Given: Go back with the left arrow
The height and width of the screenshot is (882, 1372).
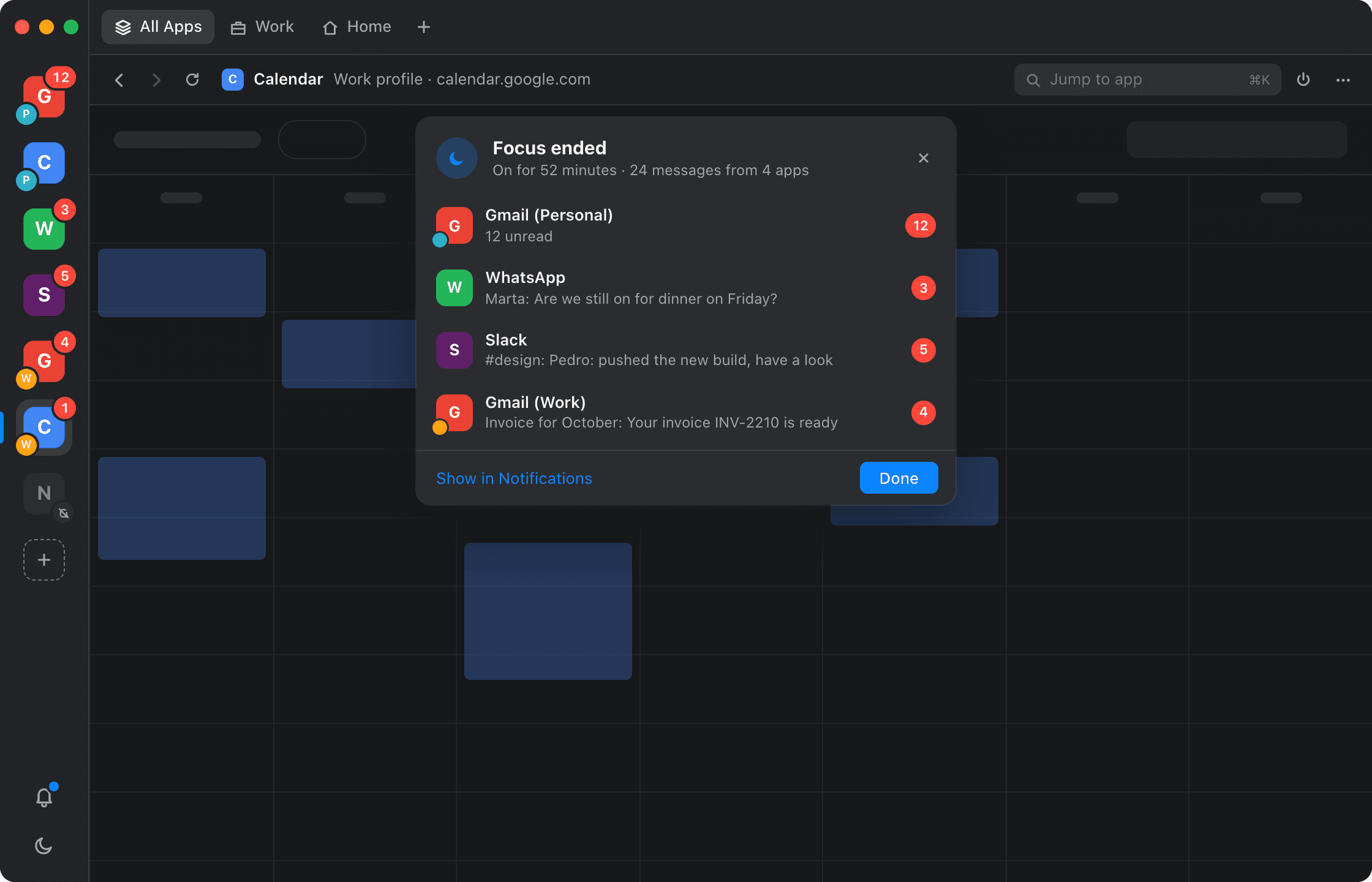Looking at the screenshot, I should (119, 80).
